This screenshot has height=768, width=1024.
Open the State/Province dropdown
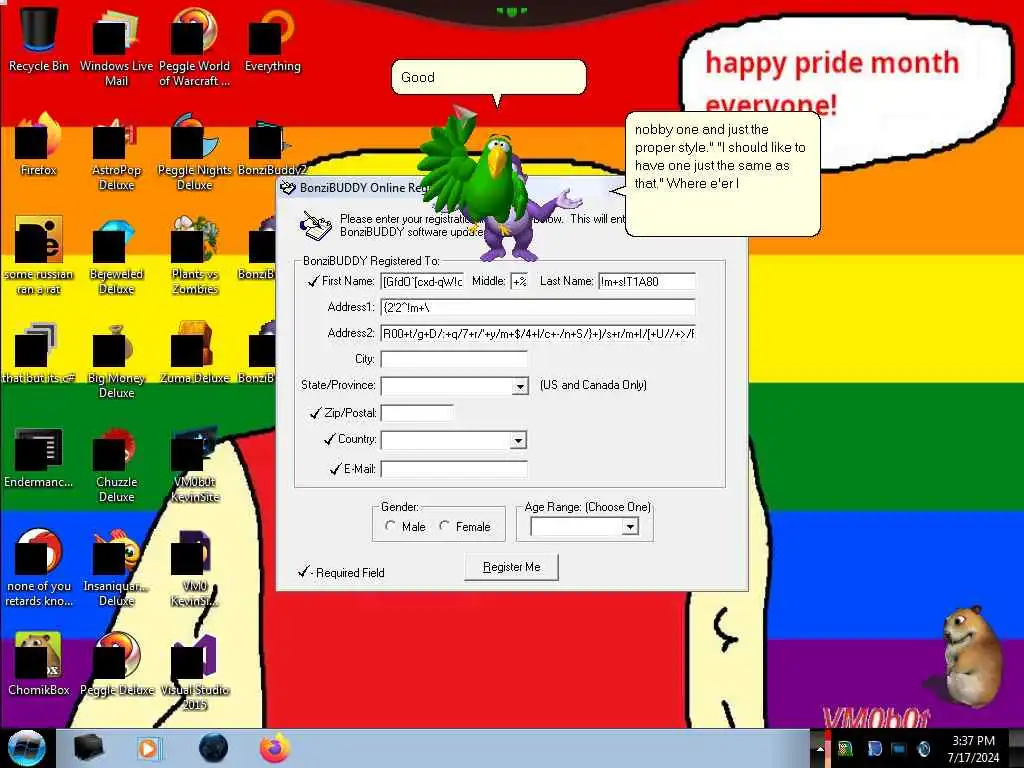[520, 386]
